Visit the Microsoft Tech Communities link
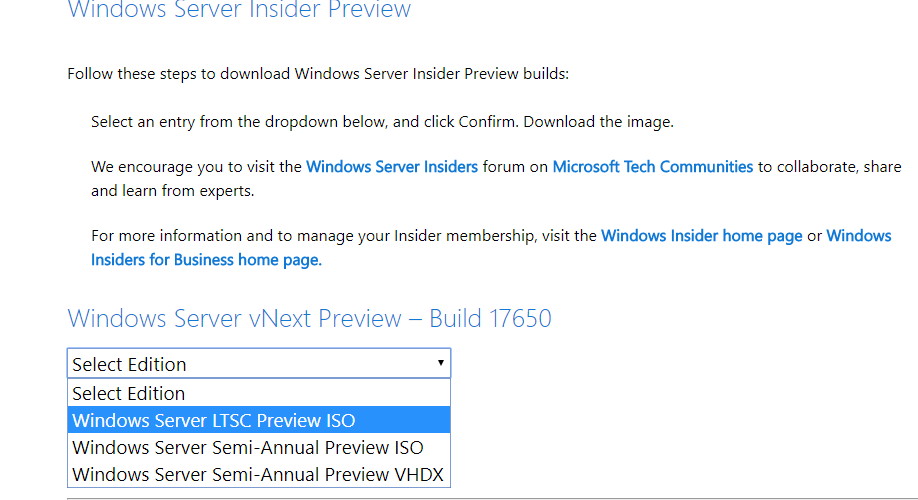 point(653,167)
